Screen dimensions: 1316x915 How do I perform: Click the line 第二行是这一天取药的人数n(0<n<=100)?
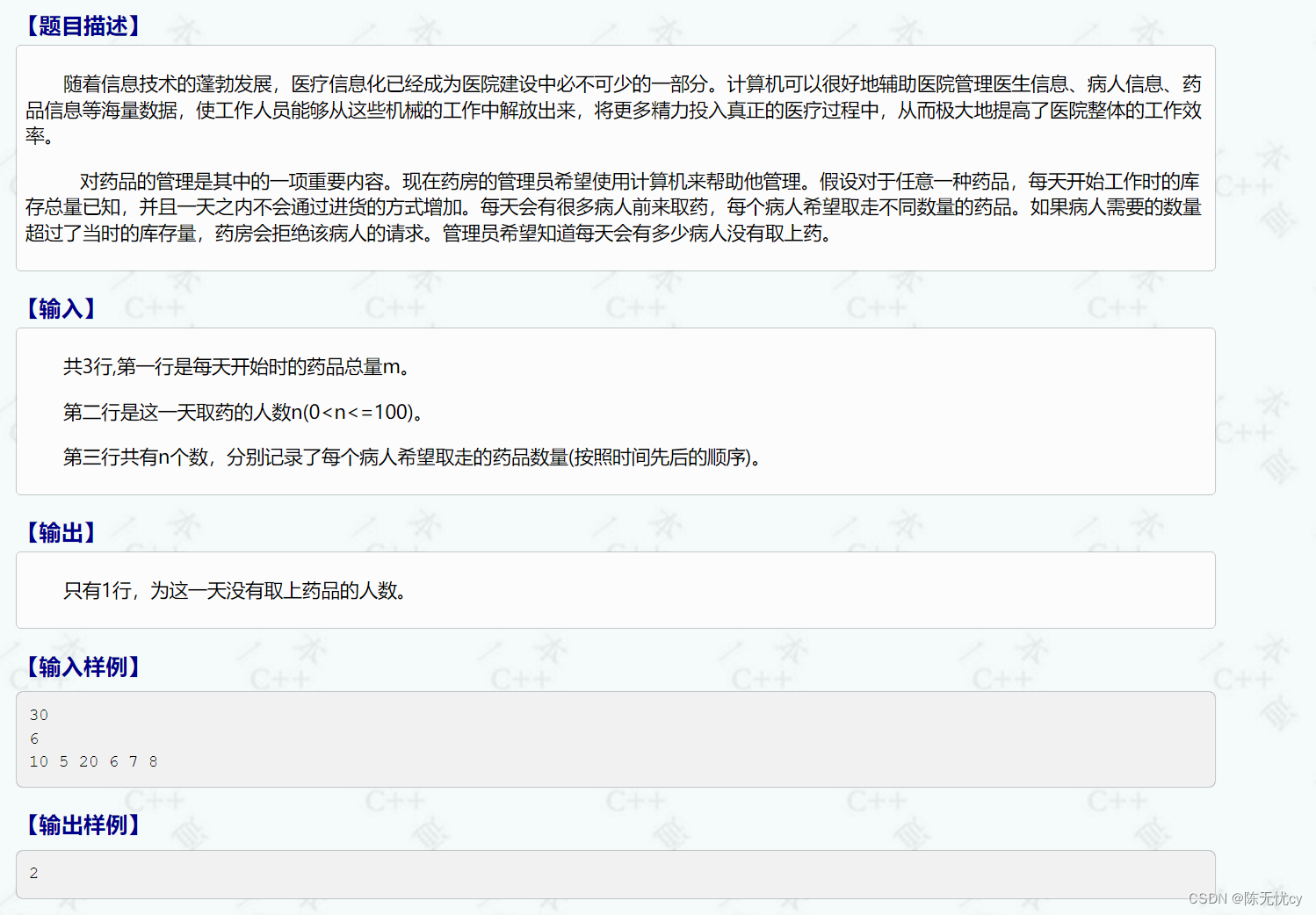point(243,412)
